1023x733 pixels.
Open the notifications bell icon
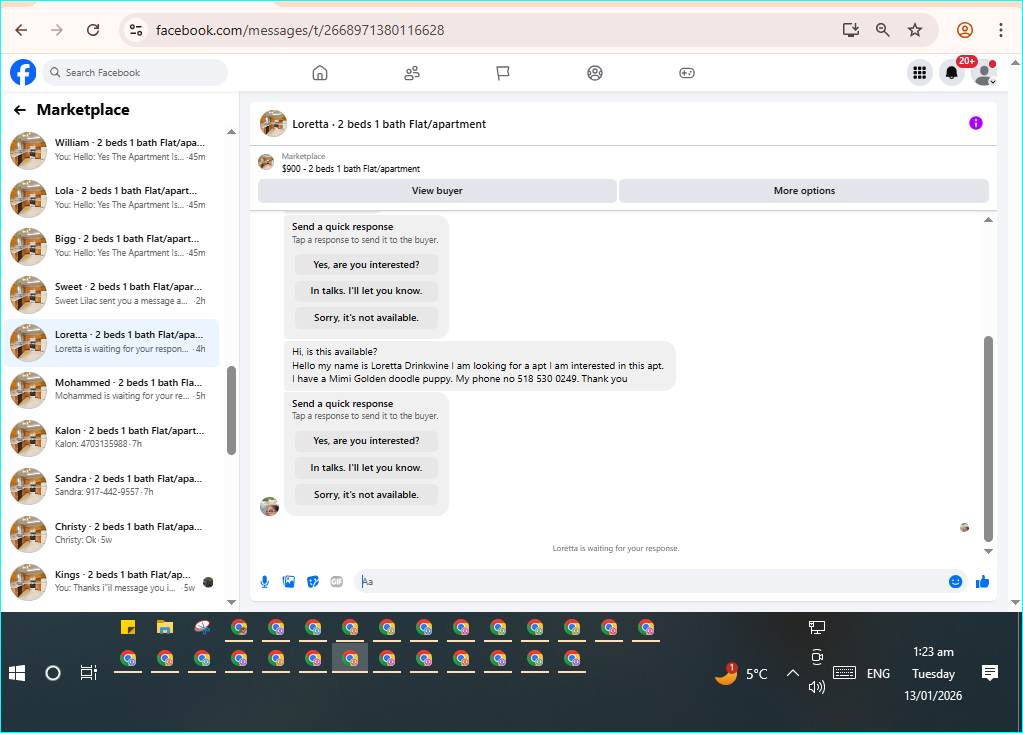(952, 73)
